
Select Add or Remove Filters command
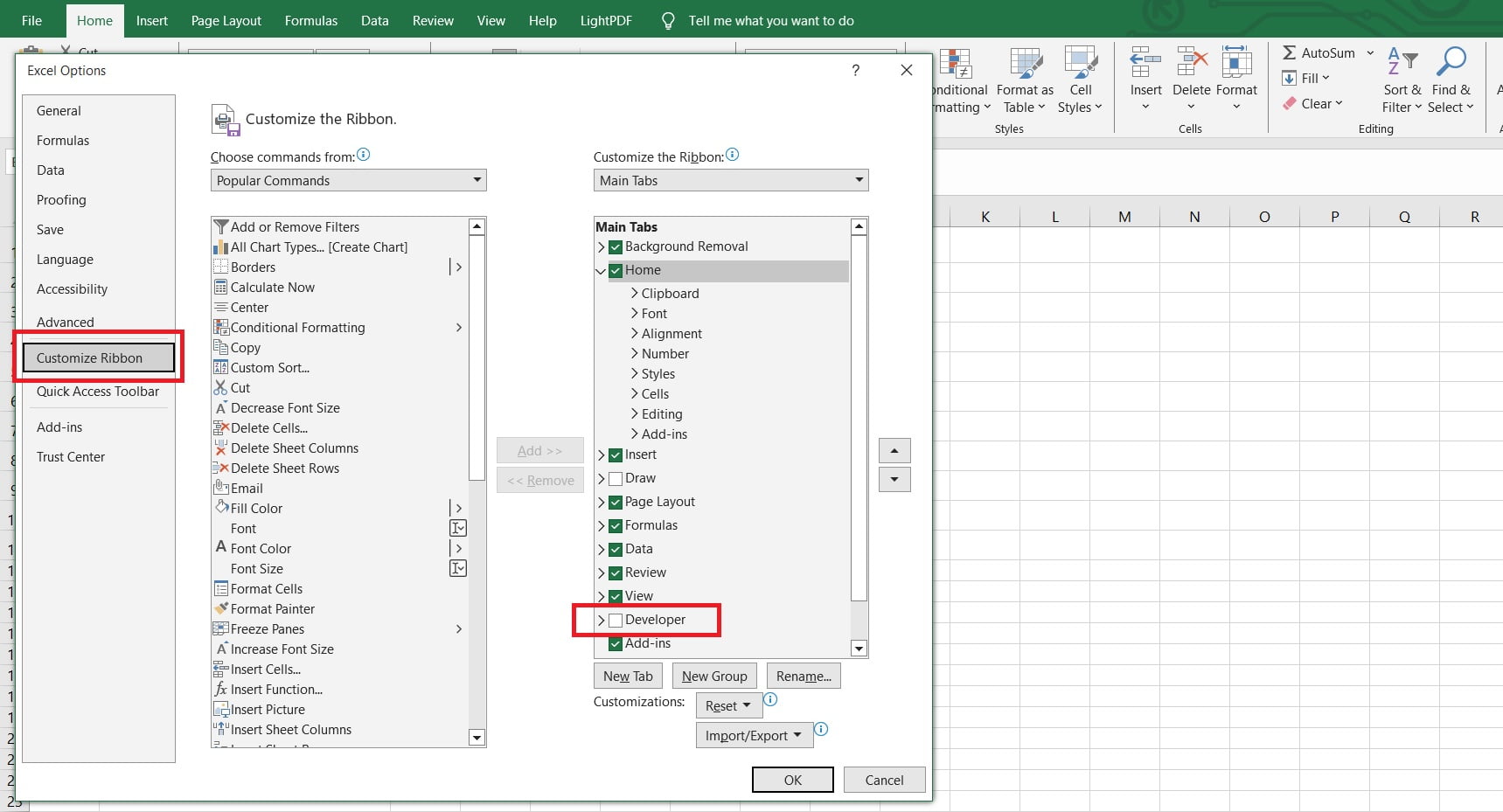point(340,226)
